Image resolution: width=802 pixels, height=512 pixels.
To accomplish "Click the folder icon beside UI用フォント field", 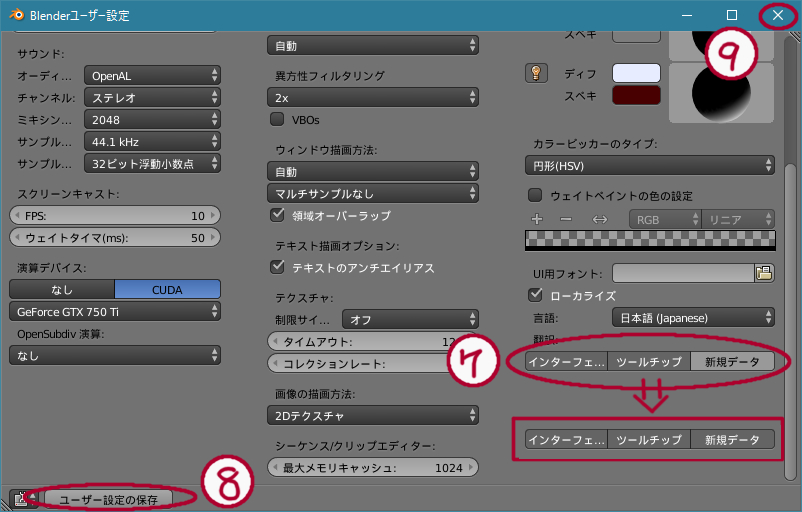I will click(765, 272).
